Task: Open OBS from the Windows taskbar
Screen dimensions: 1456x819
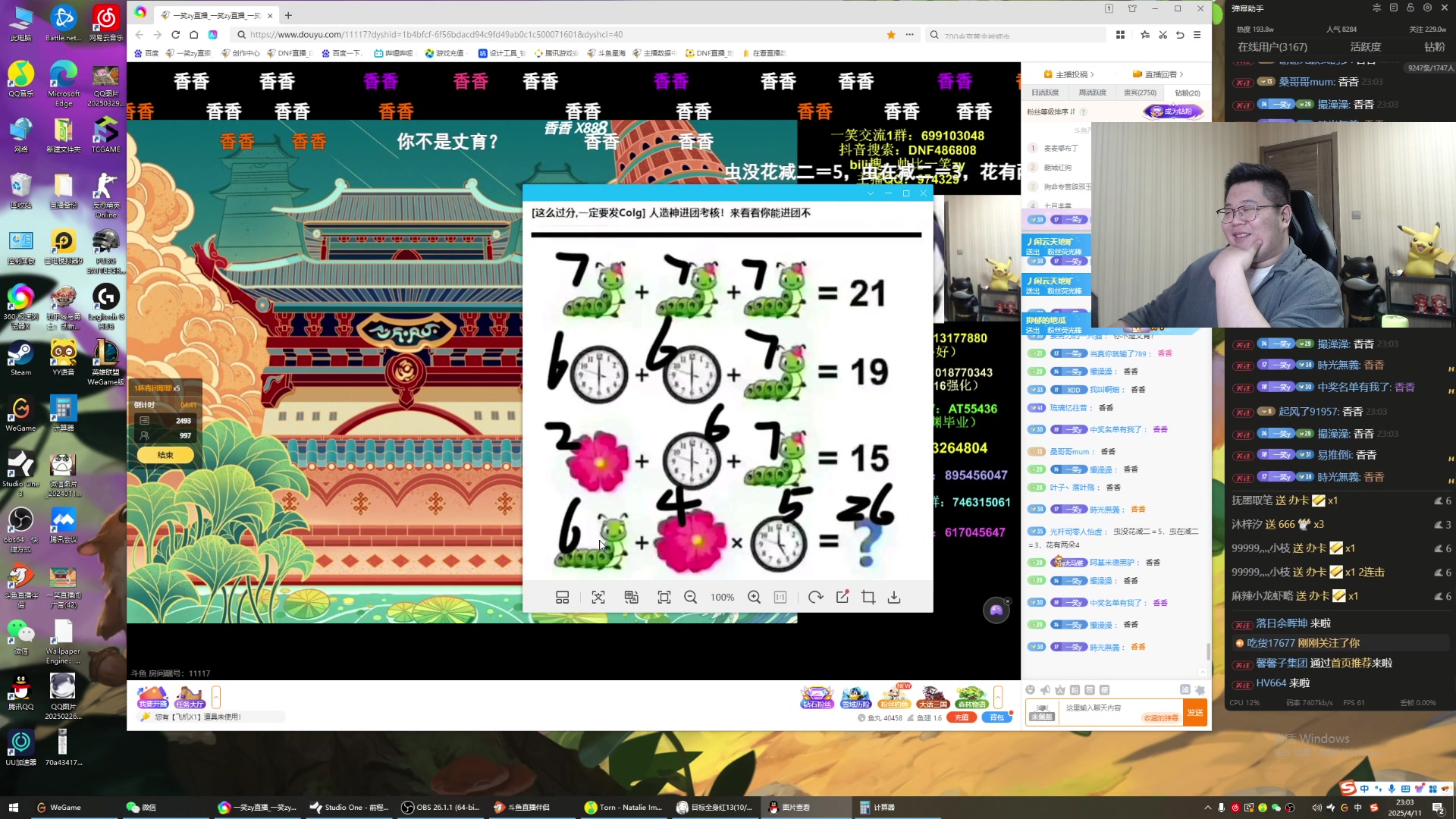Action: coord(441,808)
